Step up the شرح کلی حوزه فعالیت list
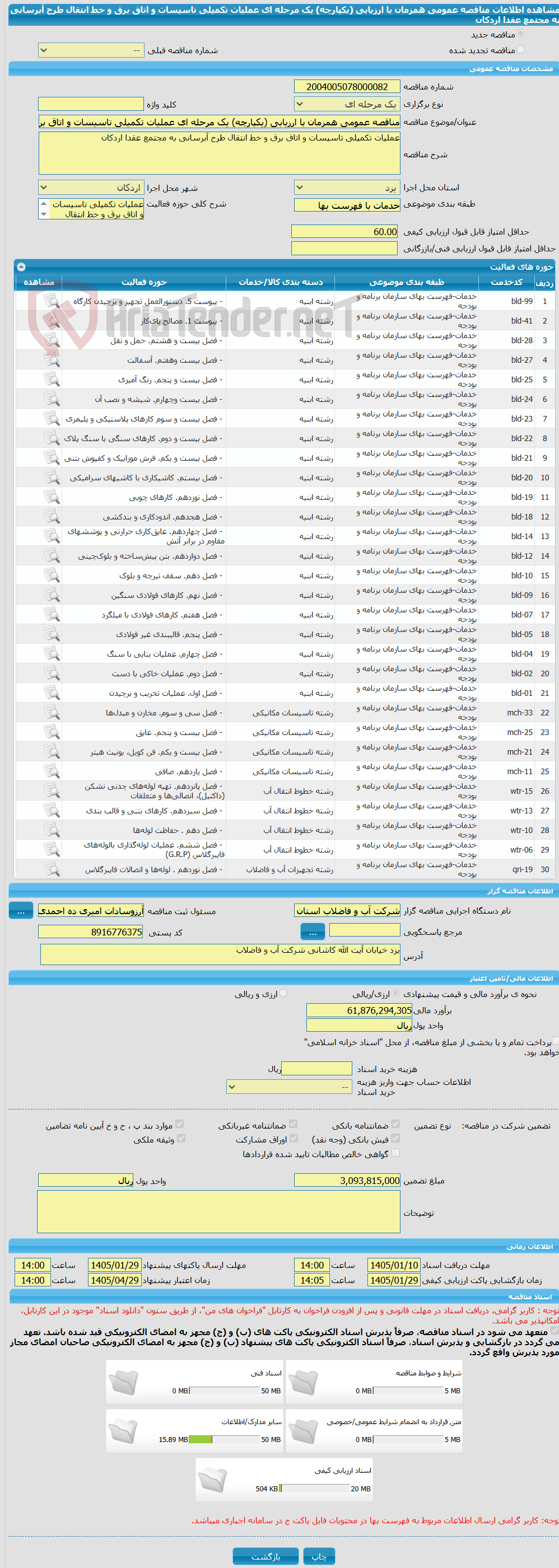559x1568 pixels. pyautogui.click(x=43, y=204)
